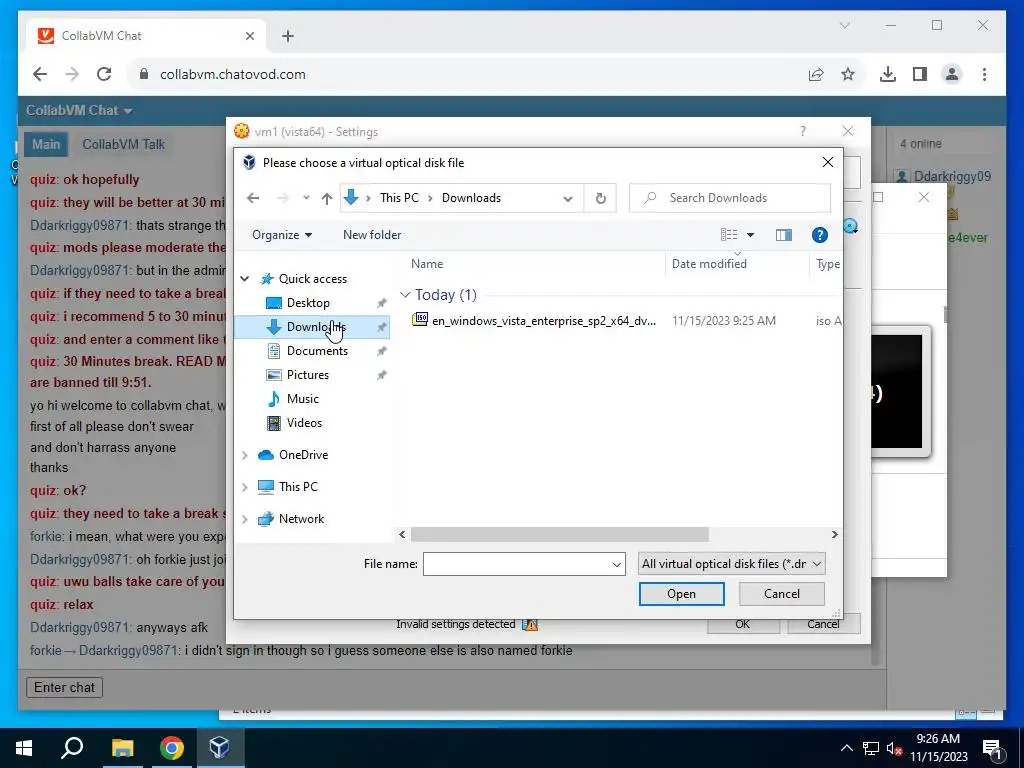Select Music in the navigation pane
The height and width of the screenshot is (768, 1024).
click(x=302, y=399)
